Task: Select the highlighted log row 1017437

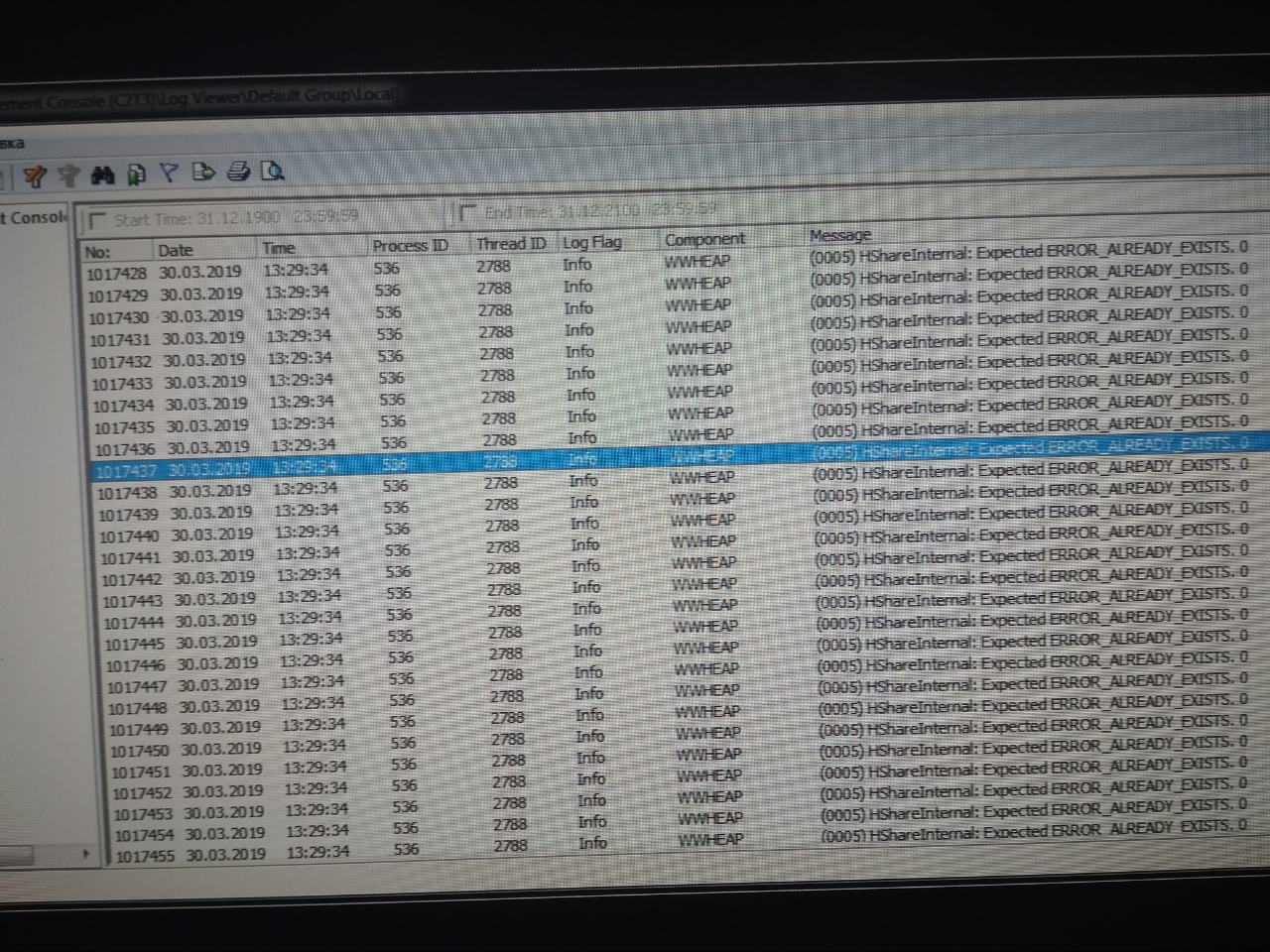Action: click(x=127, y=471)
